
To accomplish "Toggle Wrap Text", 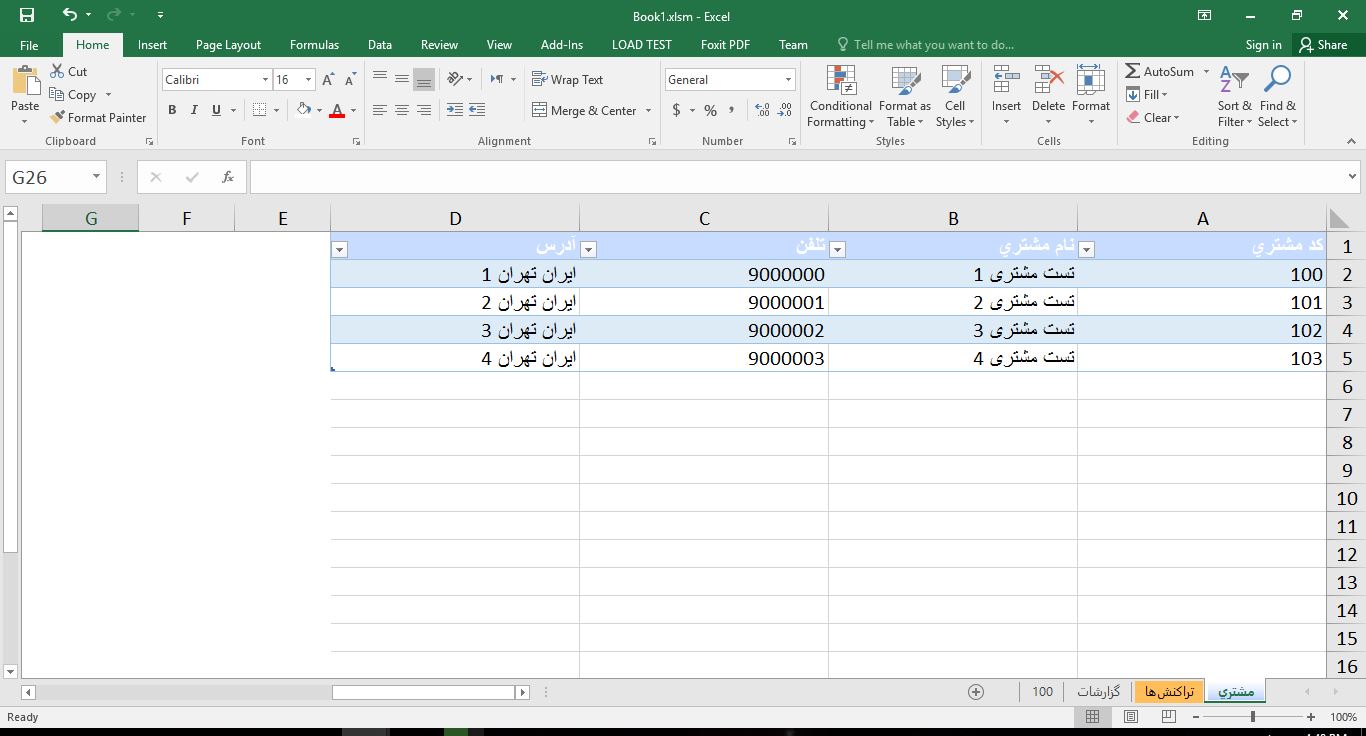I will pyautogui.click(x=567, y=79).
